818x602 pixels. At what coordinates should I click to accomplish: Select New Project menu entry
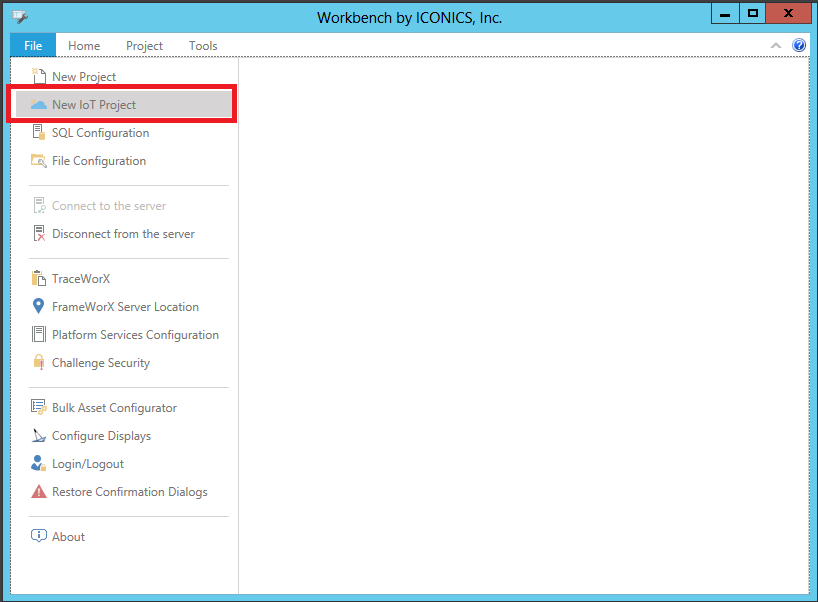point(124,76)
